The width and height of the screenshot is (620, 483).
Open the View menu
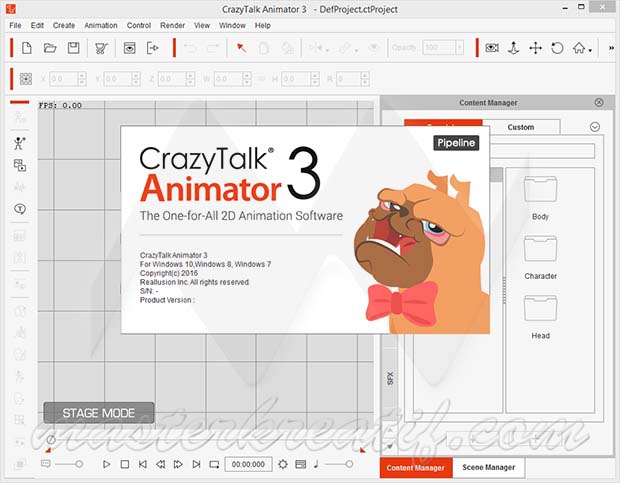point(202,25)
